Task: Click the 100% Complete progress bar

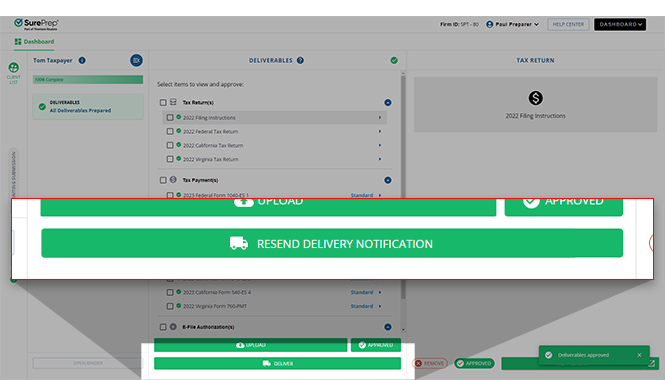Action: click(88, 79)
